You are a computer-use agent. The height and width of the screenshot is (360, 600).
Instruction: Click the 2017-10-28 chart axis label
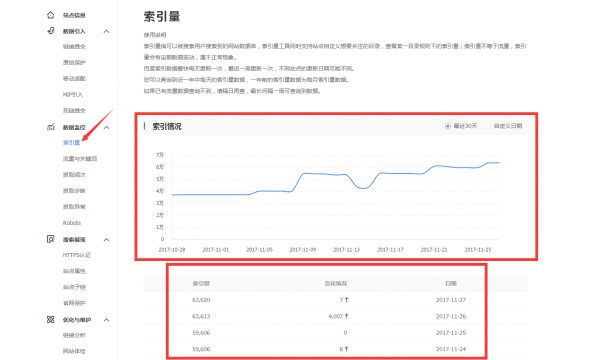(172, 249)
